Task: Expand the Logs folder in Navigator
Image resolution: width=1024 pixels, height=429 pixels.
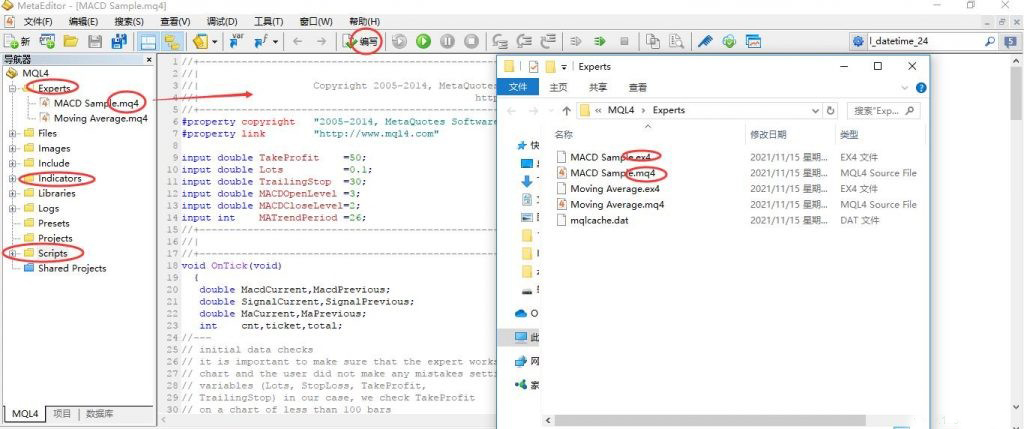Action: click(x=12, y=208)
